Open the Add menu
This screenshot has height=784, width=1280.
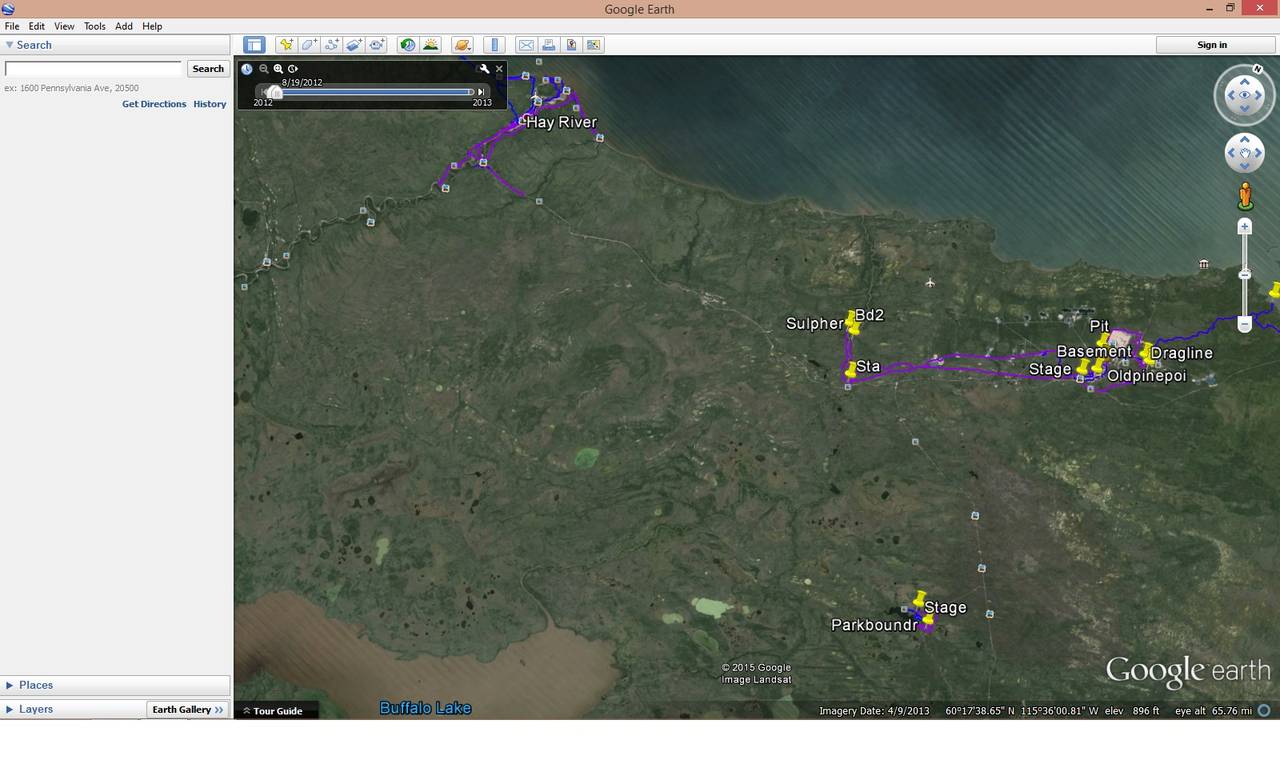click(x=124, y=26)
